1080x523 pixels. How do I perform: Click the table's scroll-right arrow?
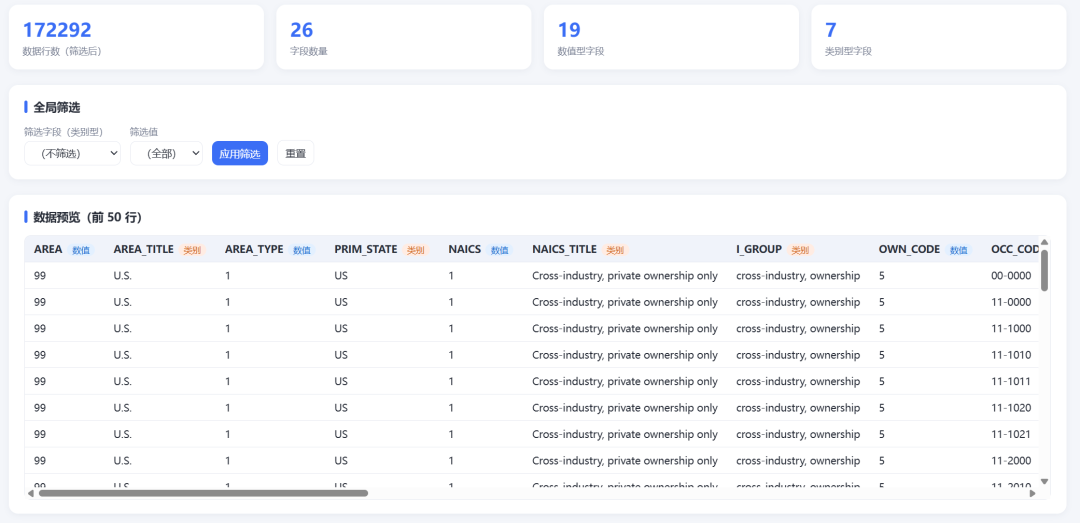(1032, 493)
